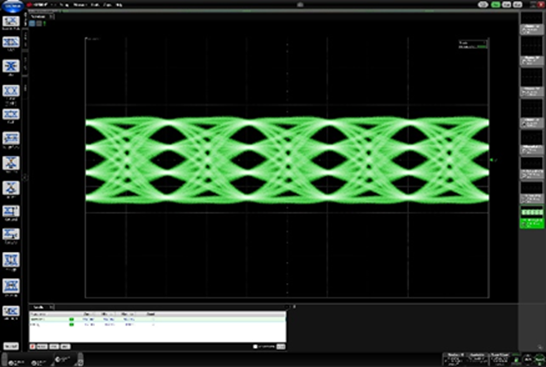Select the topmost waveform thumbnail in right panel
The height and width of the screenshot is (367, 546).
tap(532, 24)
